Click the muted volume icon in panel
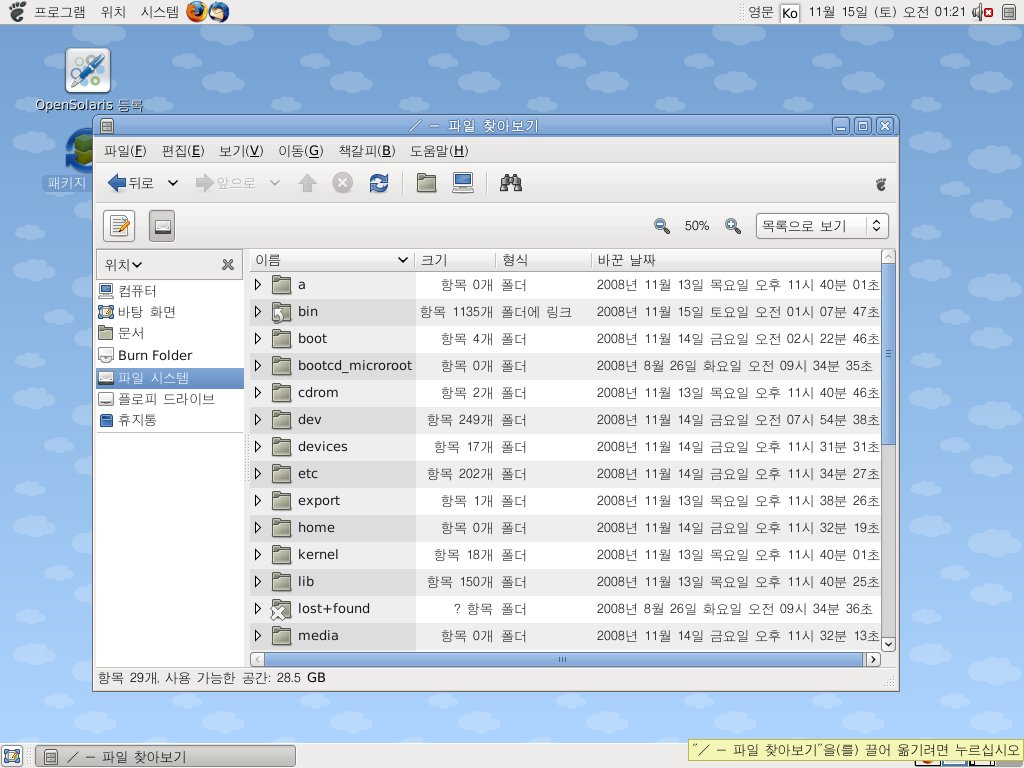Image resolution: width=1024 pixels, height=768 pixels. [983, 12]
